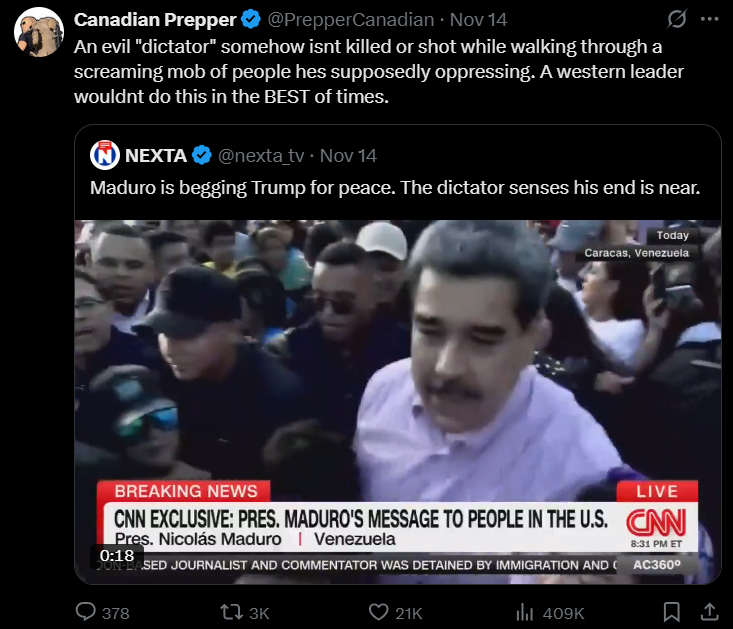Click the 0:18 video duration badge
733x629 pixels.
[117, 556]
